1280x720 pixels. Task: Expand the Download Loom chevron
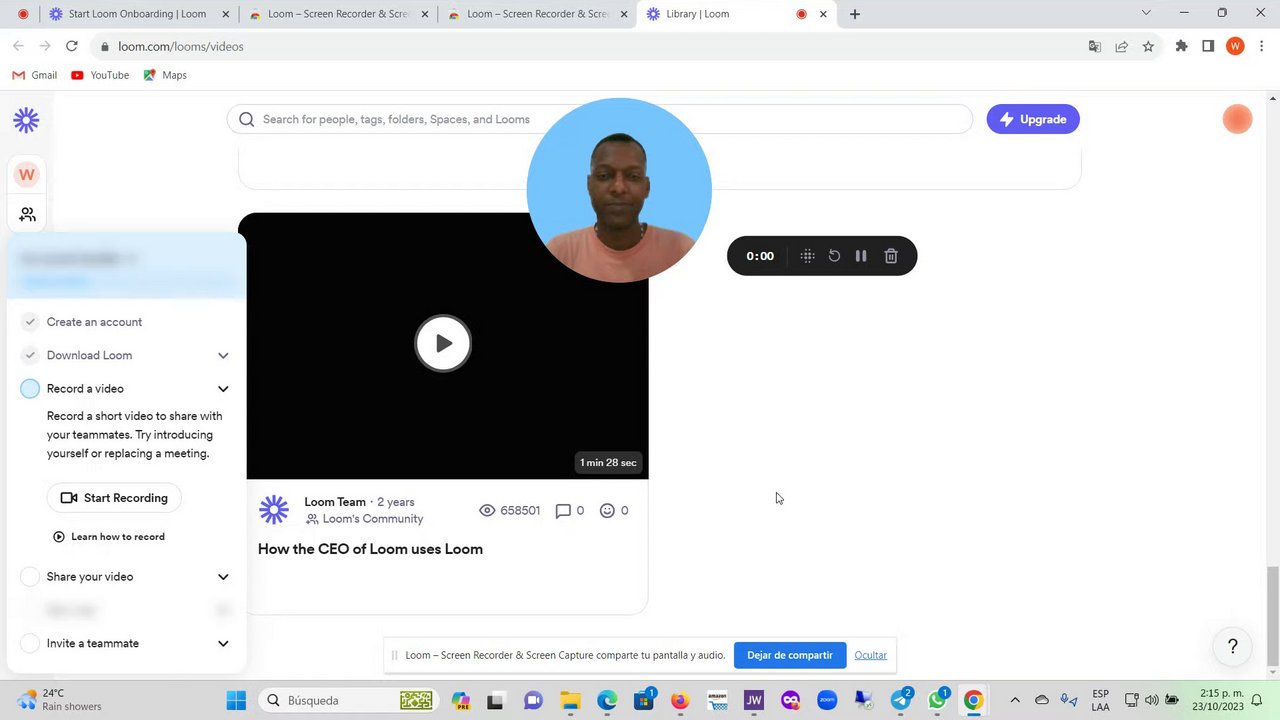pyautogui.click(x=223, y=355)
